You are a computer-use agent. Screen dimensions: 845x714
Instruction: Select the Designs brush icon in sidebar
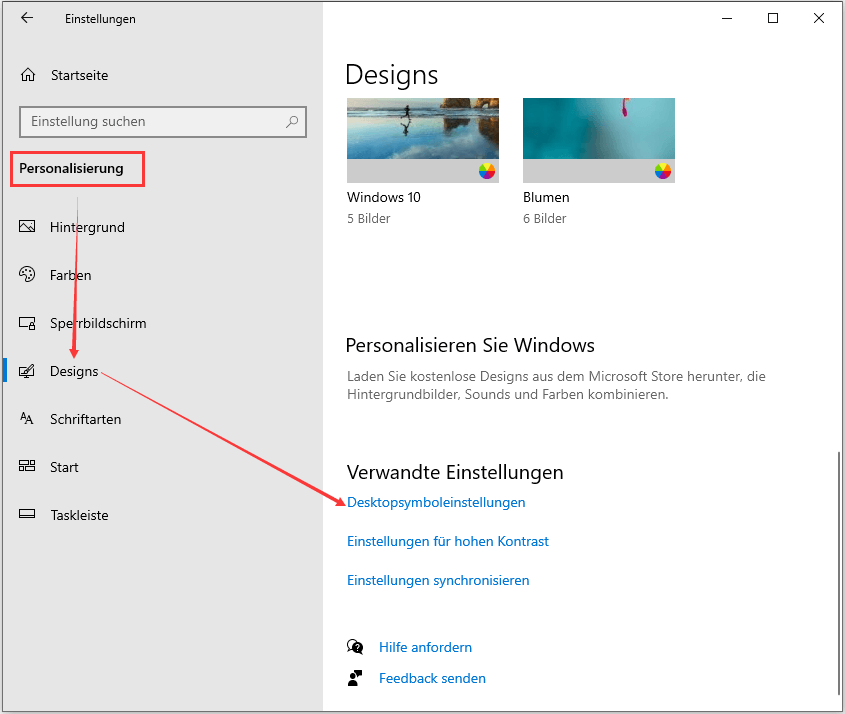tap(26, 371)
